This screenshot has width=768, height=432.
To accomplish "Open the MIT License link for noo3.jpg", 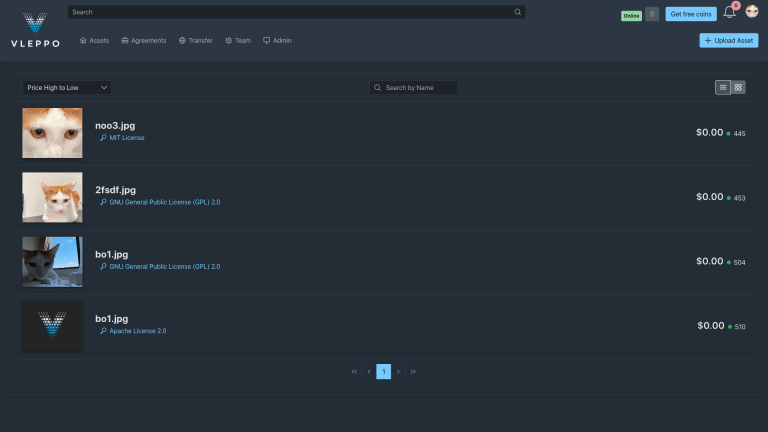I will pyautogui.click(x=126, y=138).
